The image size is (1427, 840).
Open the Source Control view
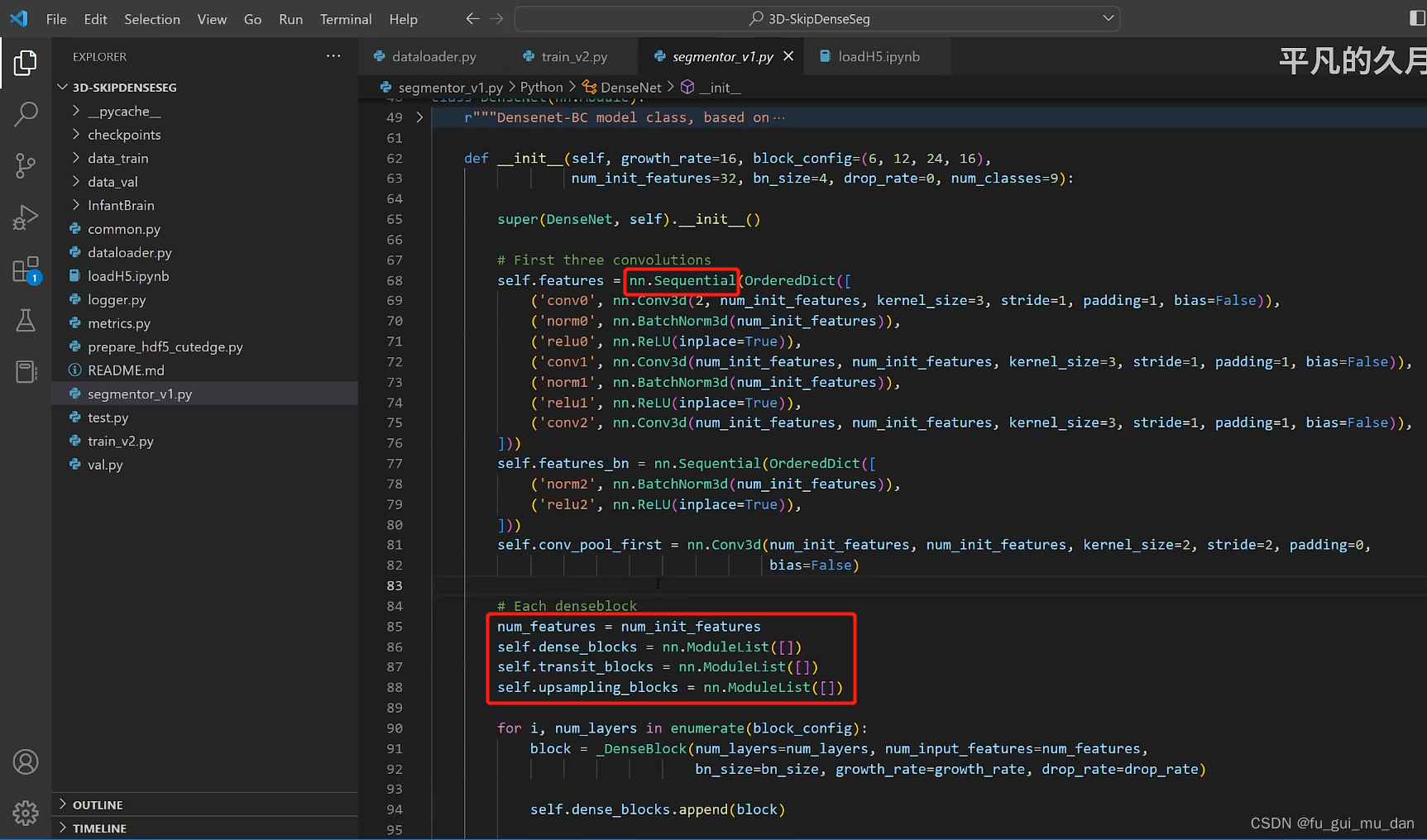point(26,166)
